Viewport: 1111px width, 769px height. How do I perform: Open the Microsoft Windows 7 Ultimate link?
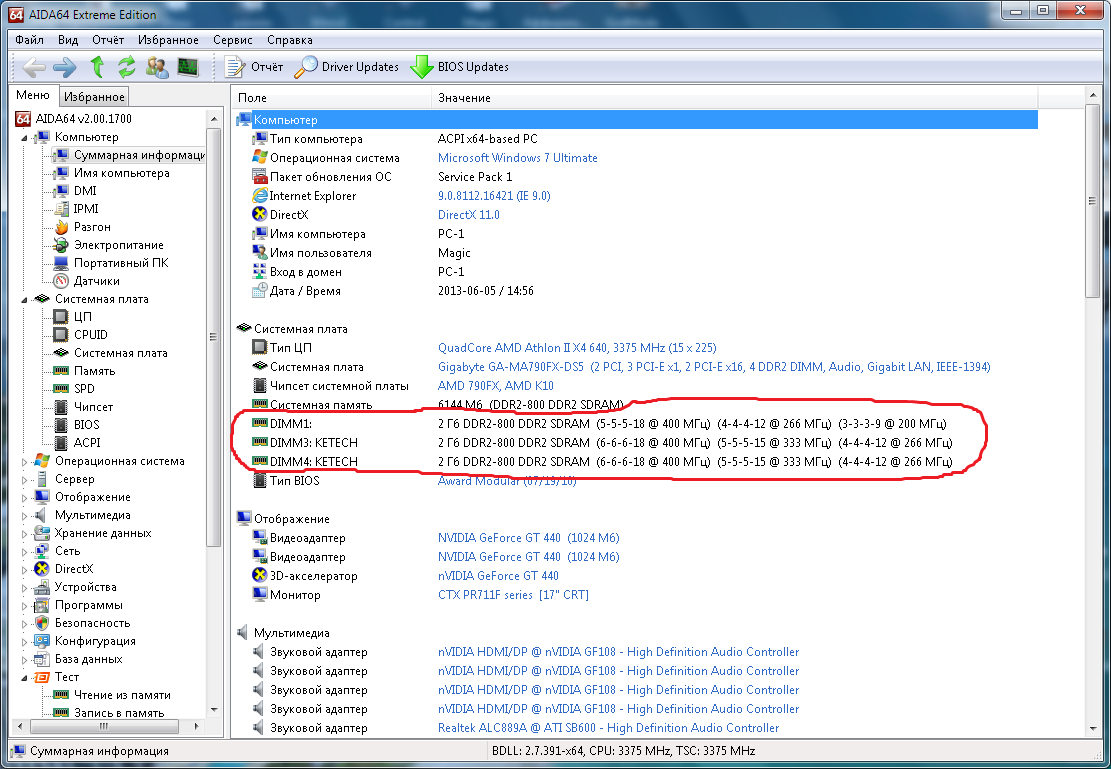tap(517, 158)
